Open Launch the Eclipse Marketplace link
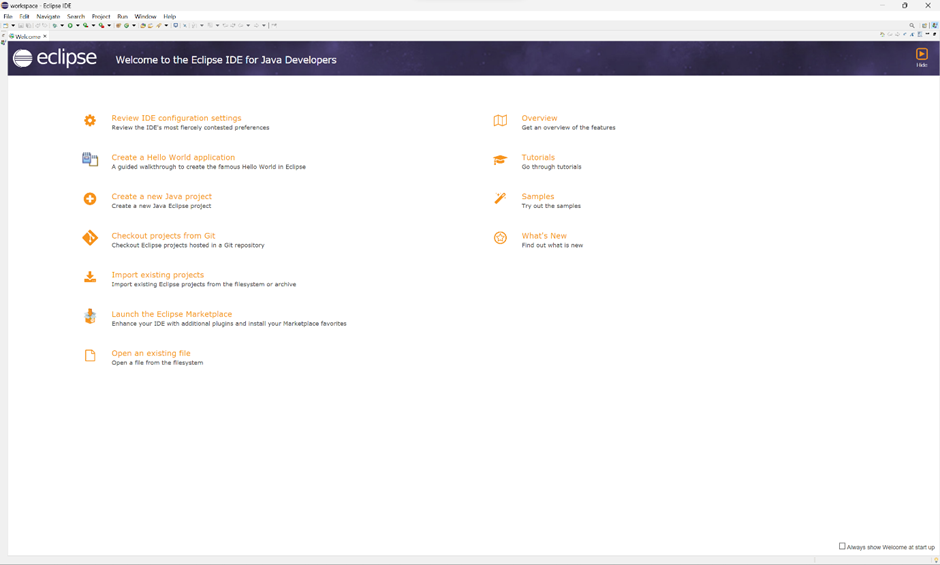Viewport: 940px width, 565px height. (171, 314)
